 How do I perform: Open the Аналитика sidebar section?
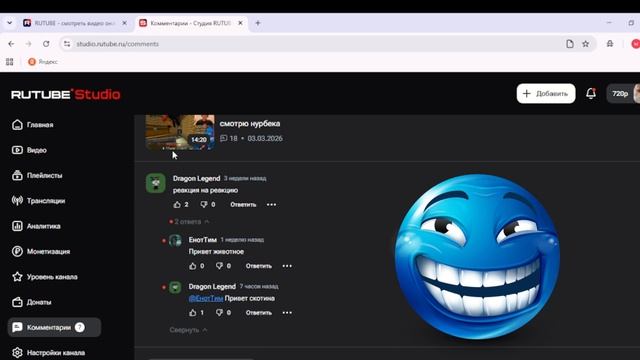36,226
